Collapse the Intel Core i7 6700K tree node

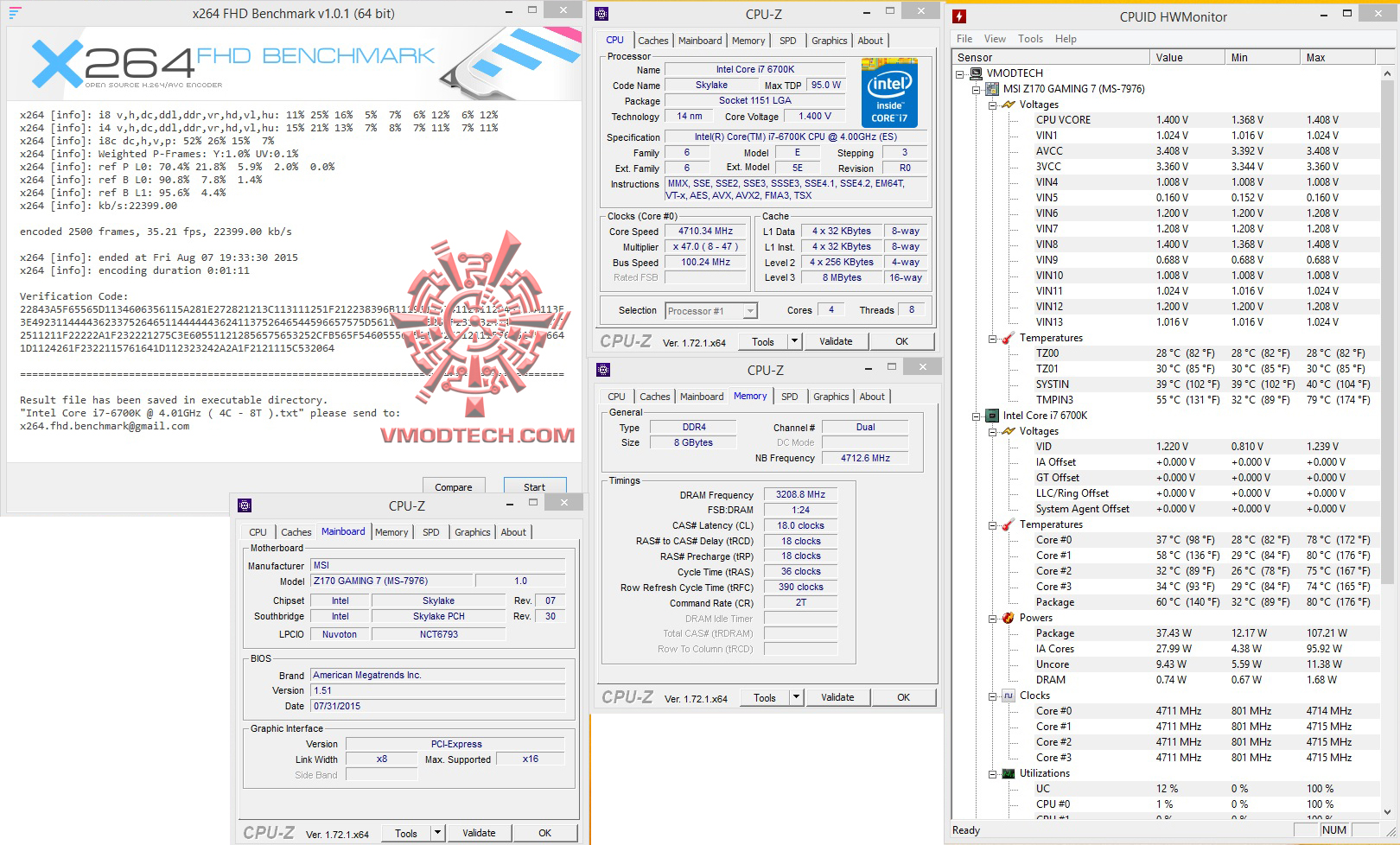tap(977, 416)
